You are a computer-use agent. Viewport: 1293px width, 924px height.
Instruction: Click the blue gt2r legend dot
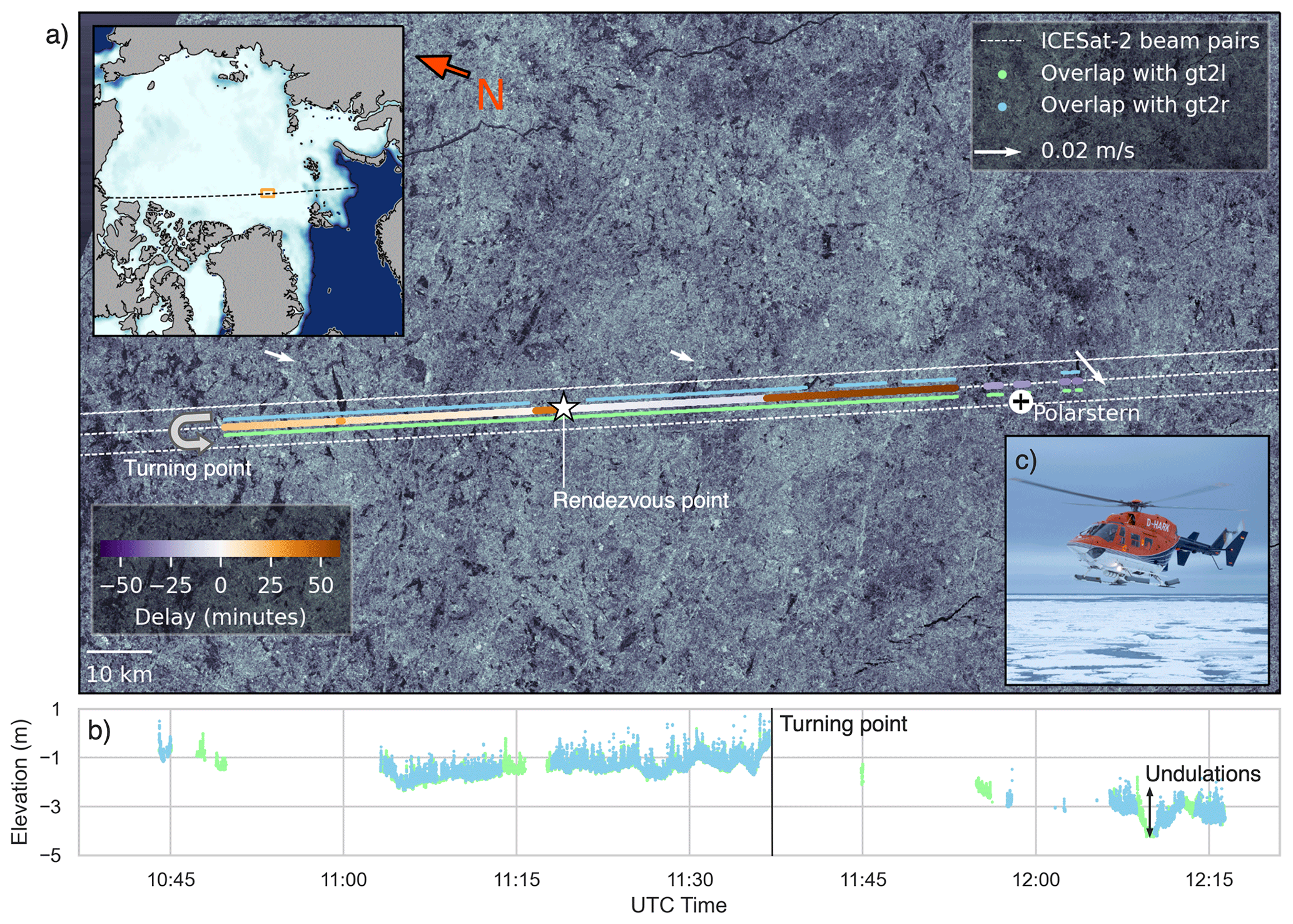coord(1002,106)
